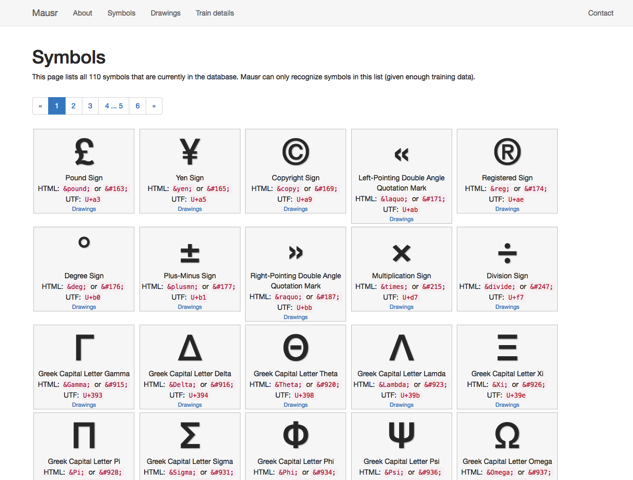Click the &times; HTML entity code
Image resolution: width=633 pixels, height=480 pixels.
(x=394, y=287)
